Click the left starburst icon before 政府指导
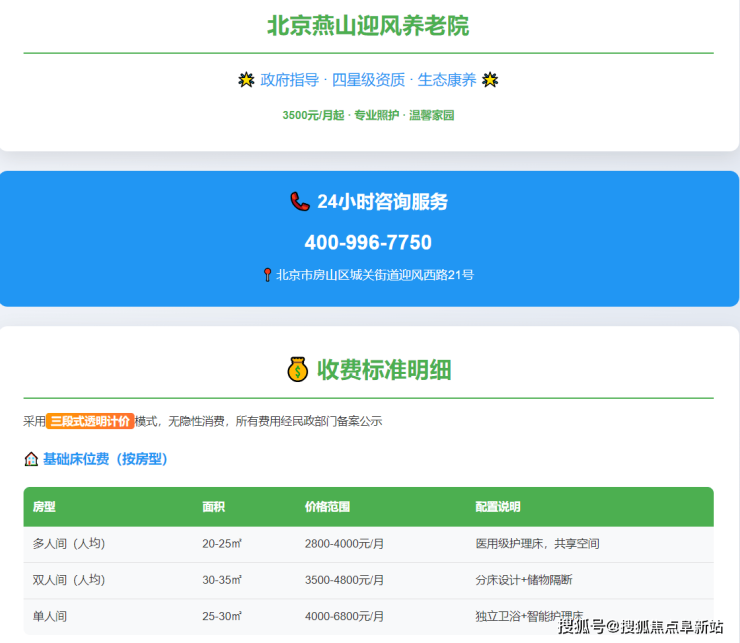Screen dimensions: 740x643 tap(246, 80)
